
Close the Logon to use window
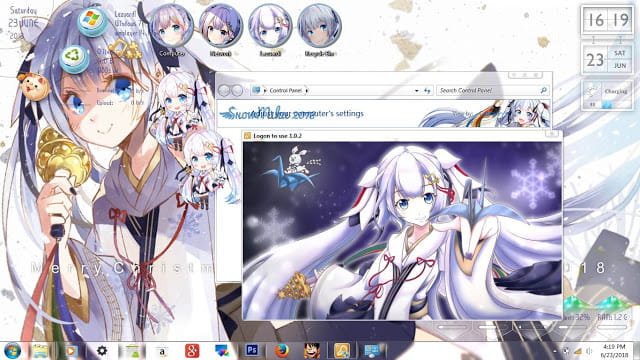pyautogui.click(x=553, y=133)
